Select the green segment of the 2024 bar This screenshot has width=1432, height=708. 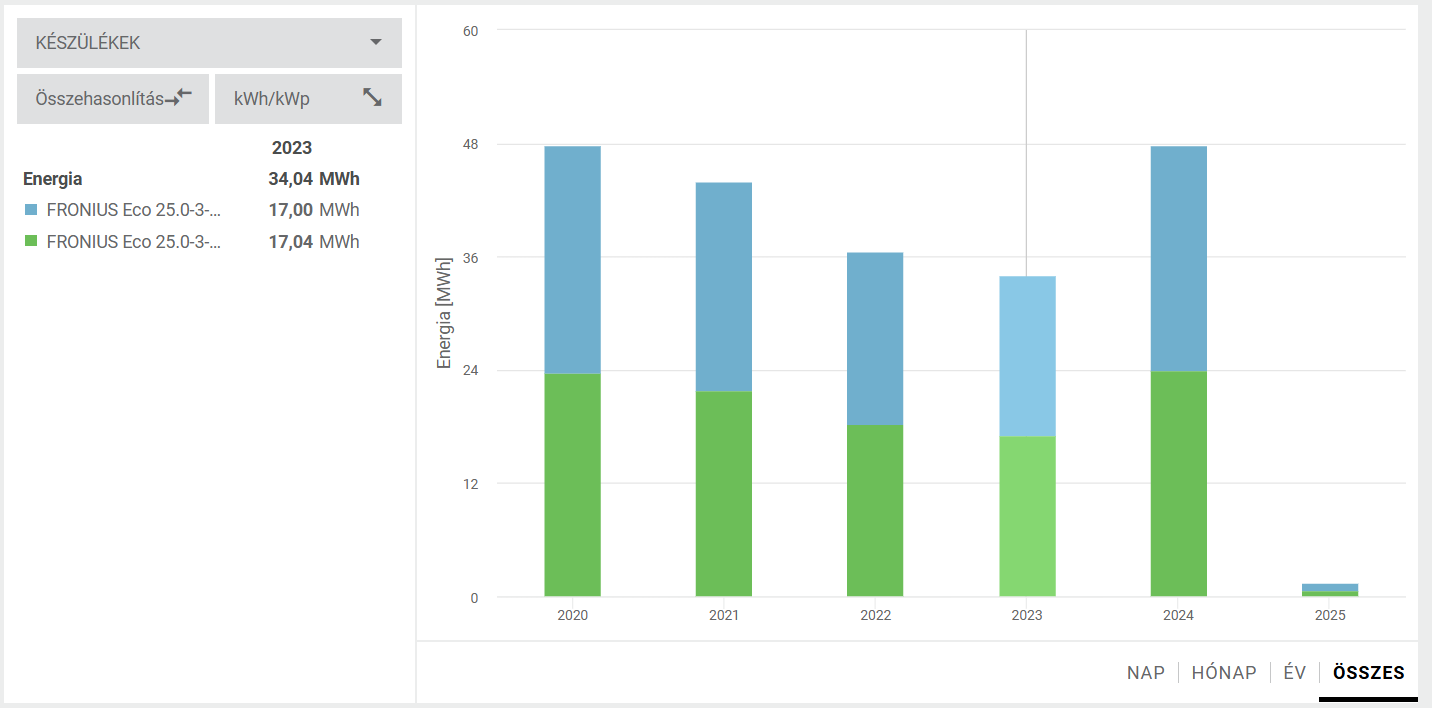point(1178,484)
